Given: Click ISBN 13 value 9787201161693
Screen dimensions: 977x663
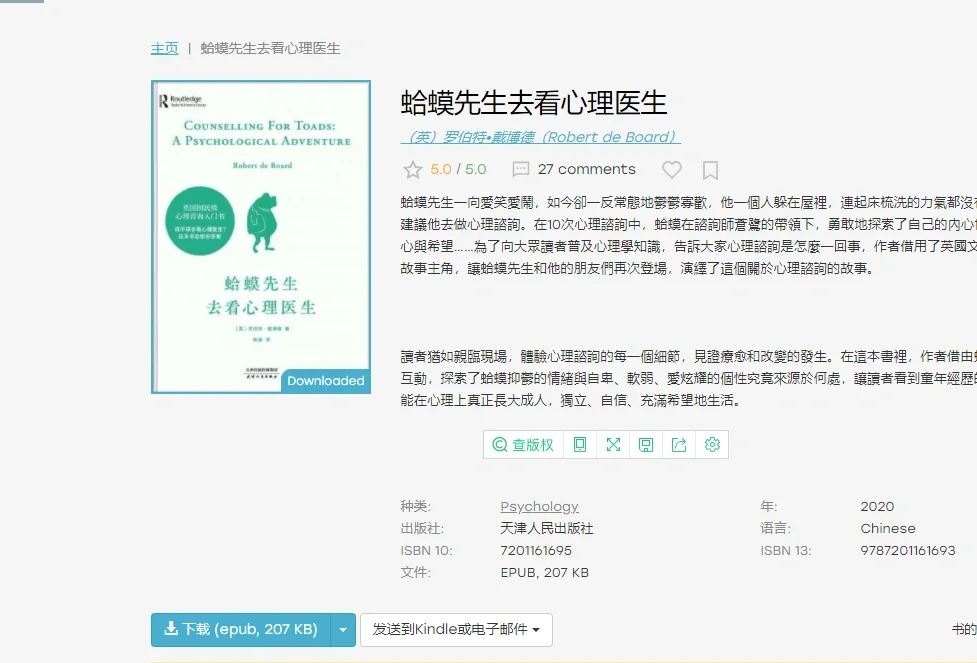Looking at the screenshot, I should [908, 550].
